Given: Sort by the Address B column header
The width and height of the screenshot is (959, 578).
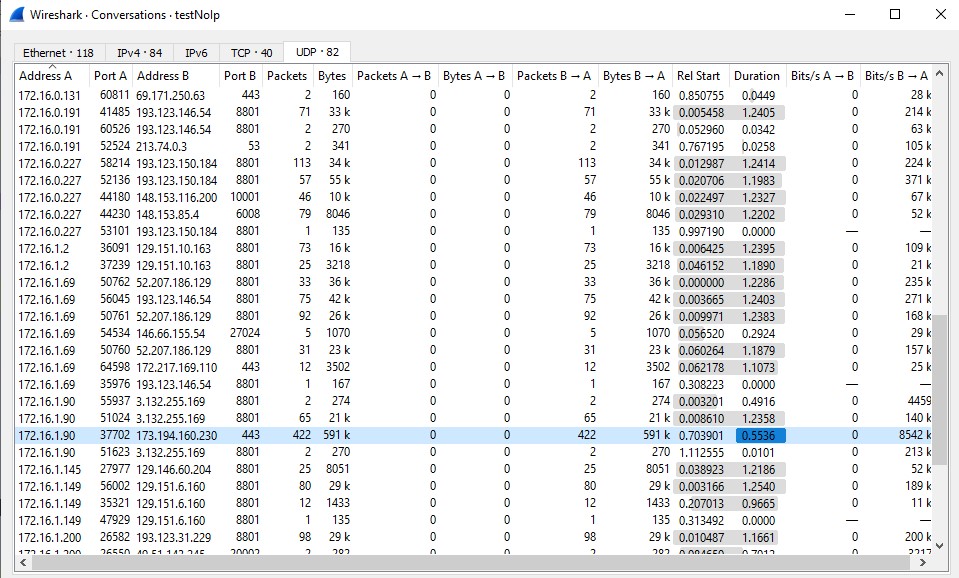Looking at the screenshot, I should click(176, 76).
